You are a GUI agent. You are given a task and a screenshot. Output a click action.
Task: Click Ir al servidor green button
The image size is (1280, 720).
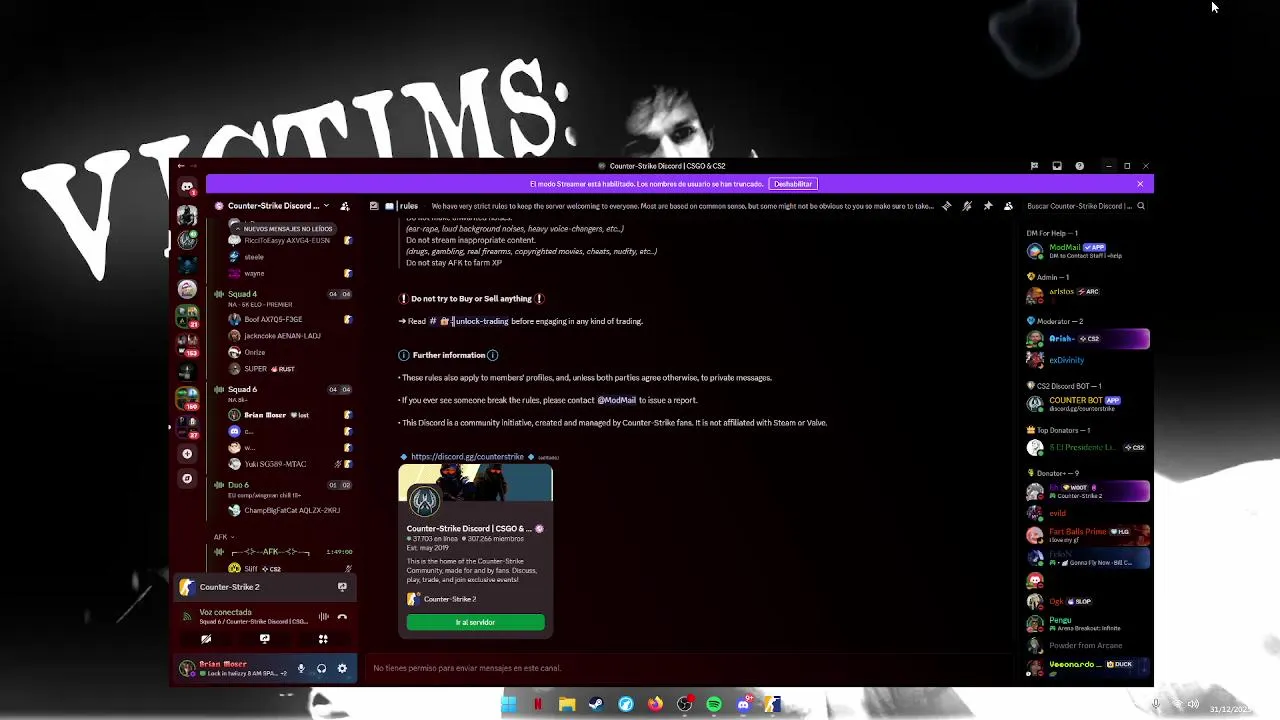click(x=475, y=622)
